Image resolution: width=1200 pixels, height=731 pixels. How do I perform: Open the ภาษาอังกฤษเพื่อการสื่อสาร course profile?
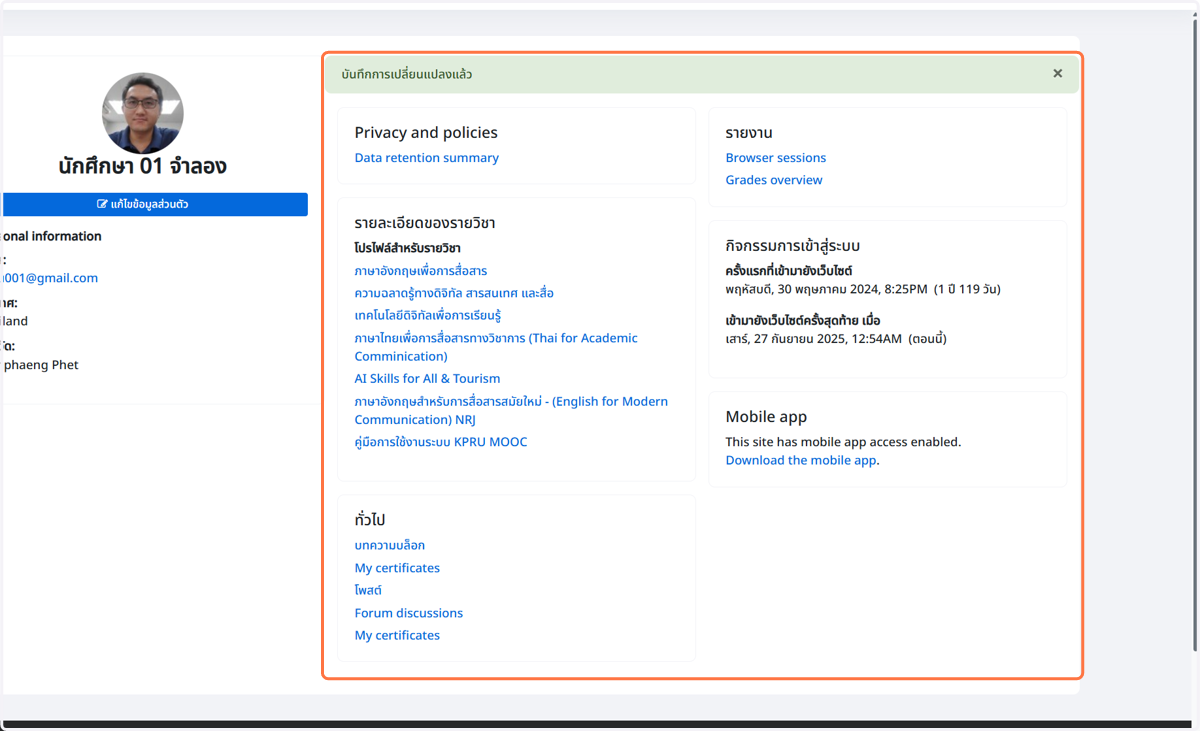point(421,271)
